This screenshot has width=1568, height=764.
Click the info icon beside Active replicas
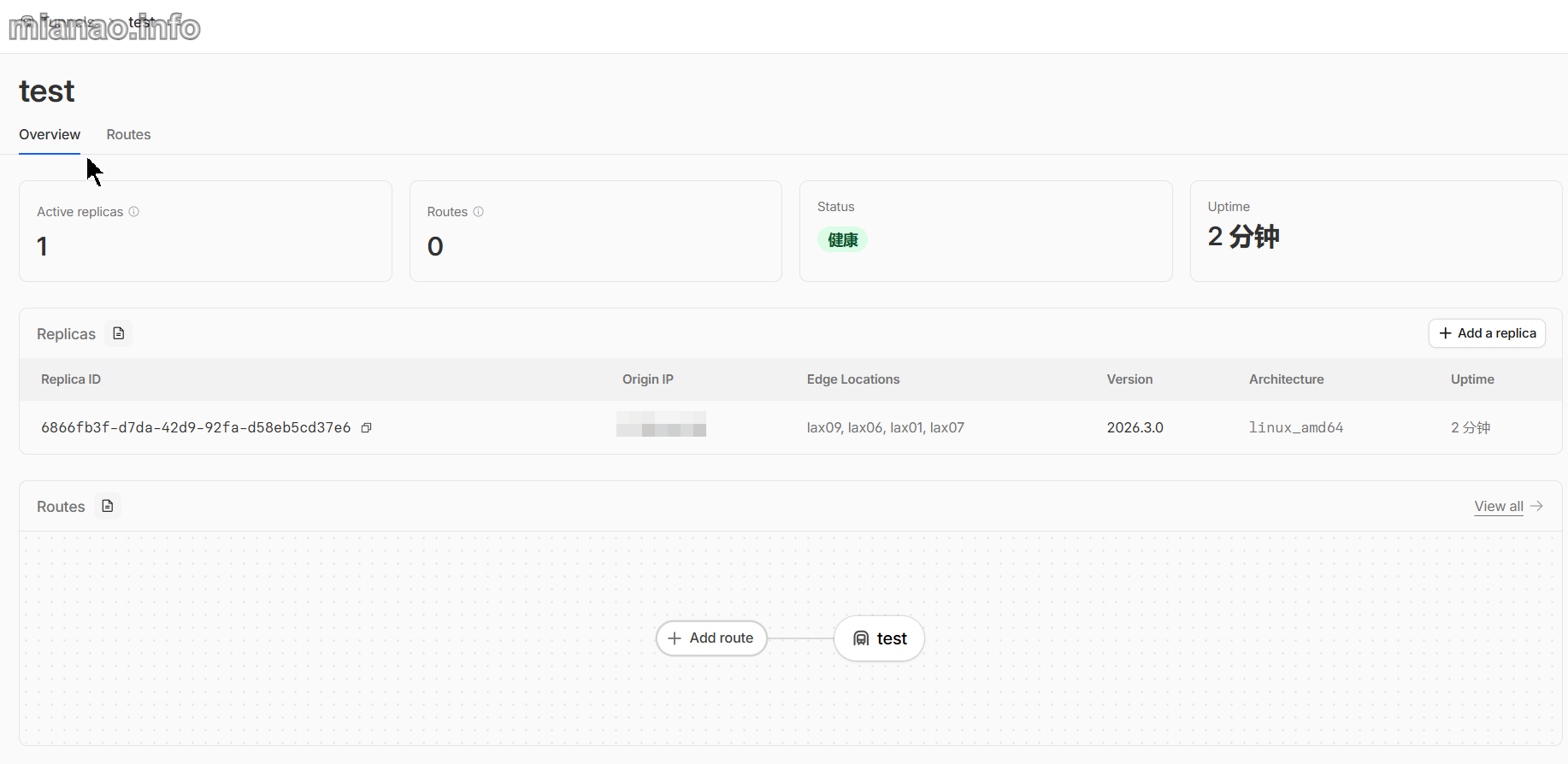click(134, 212)
